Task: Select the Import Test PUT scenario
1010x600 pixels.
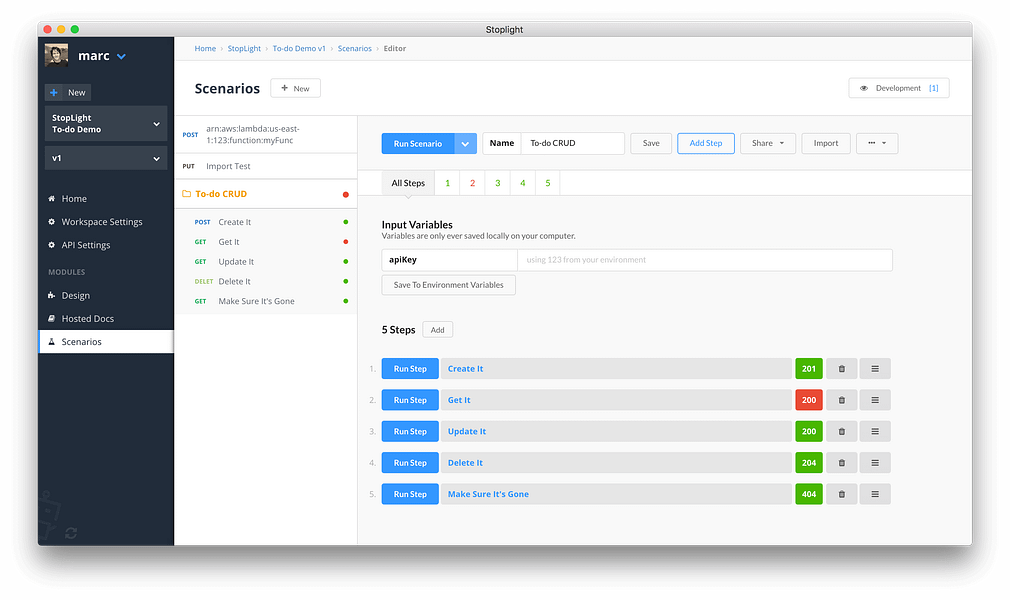Action: pyautogui.click(x=266, y=166)
